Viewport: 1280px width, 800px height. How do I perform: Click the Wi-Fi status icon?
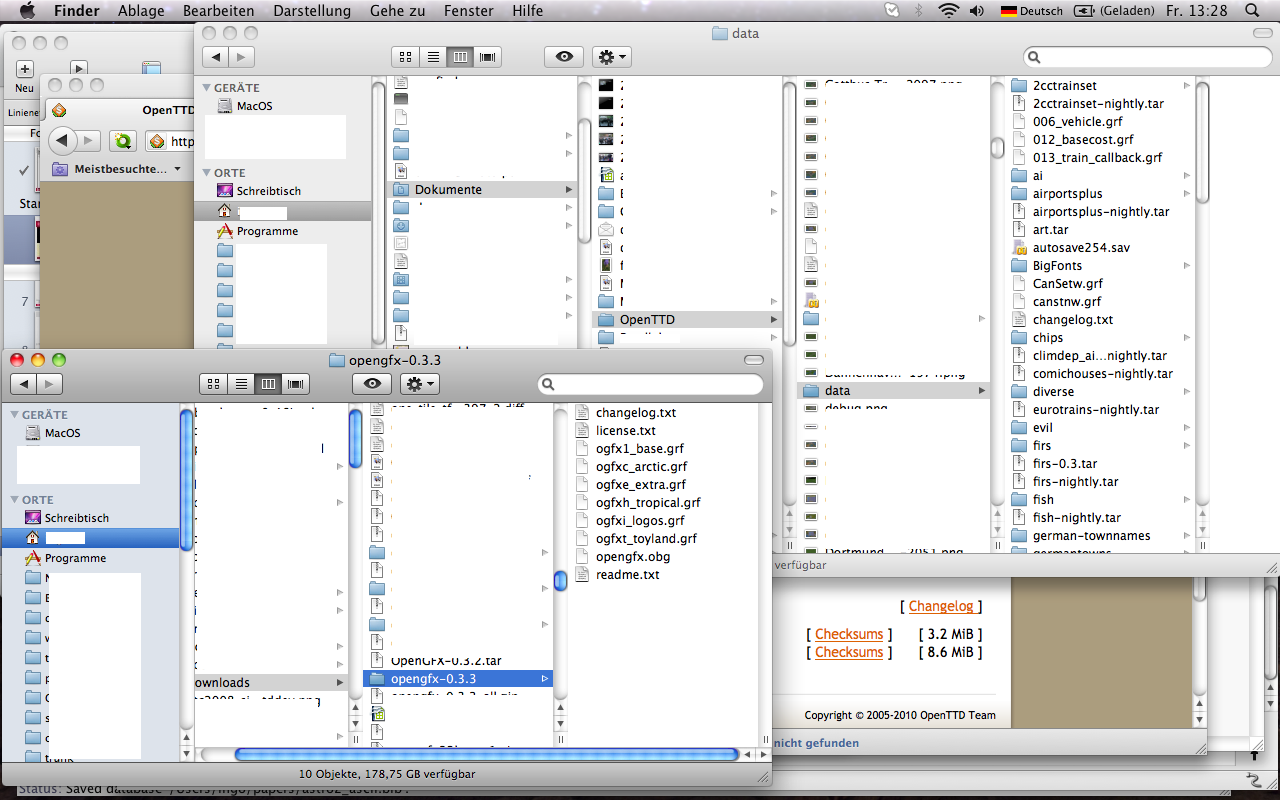coord(947,11)
